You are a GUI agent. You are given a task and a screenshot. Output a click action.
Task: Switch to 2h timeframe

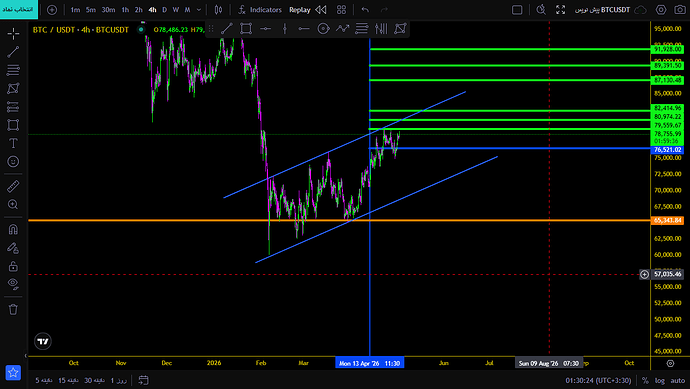coord(139,10)
